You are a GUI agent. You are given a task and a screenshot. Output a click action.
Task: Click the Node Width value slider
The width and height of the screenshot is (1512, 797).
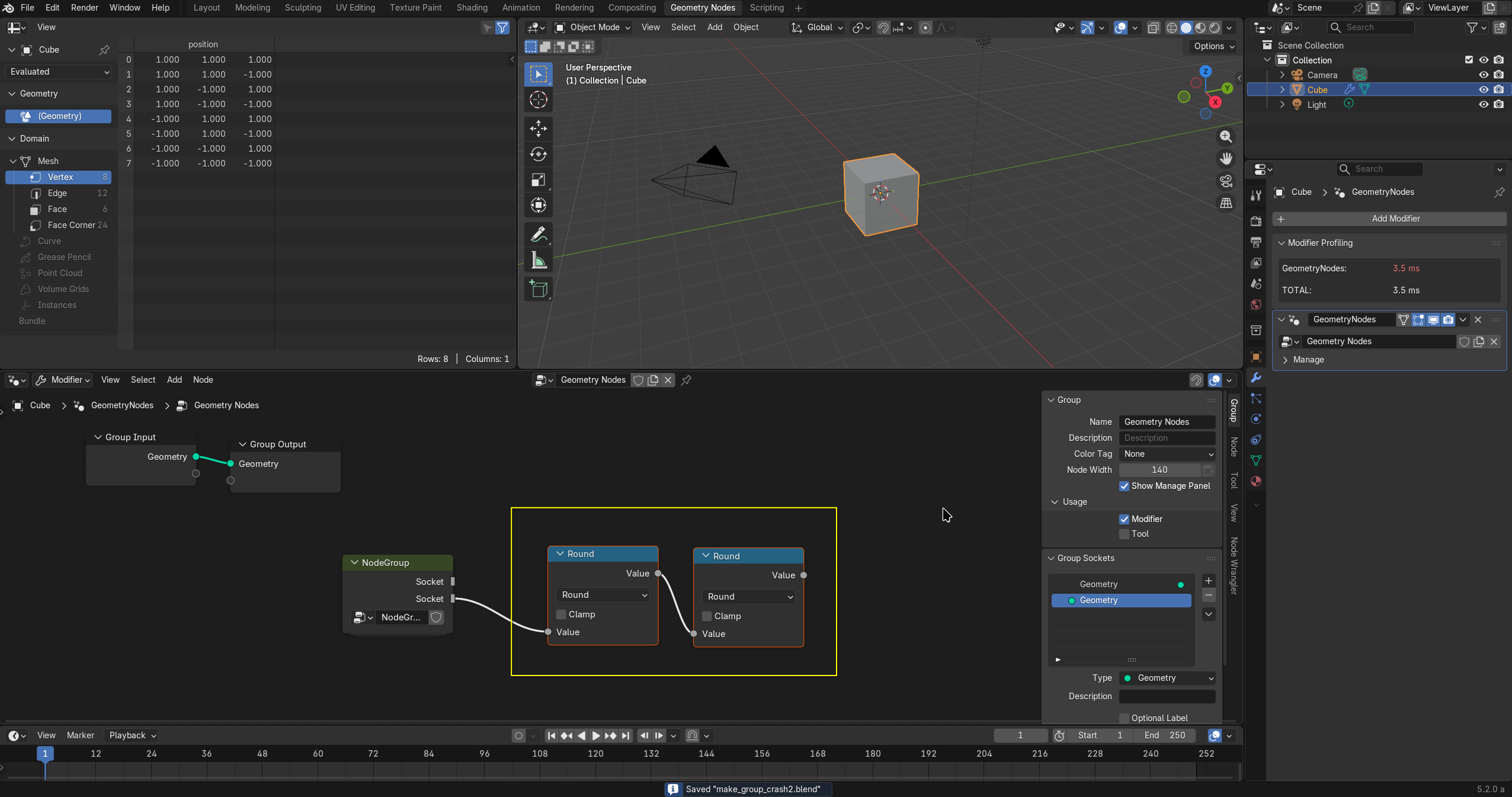click(1159, 470)
